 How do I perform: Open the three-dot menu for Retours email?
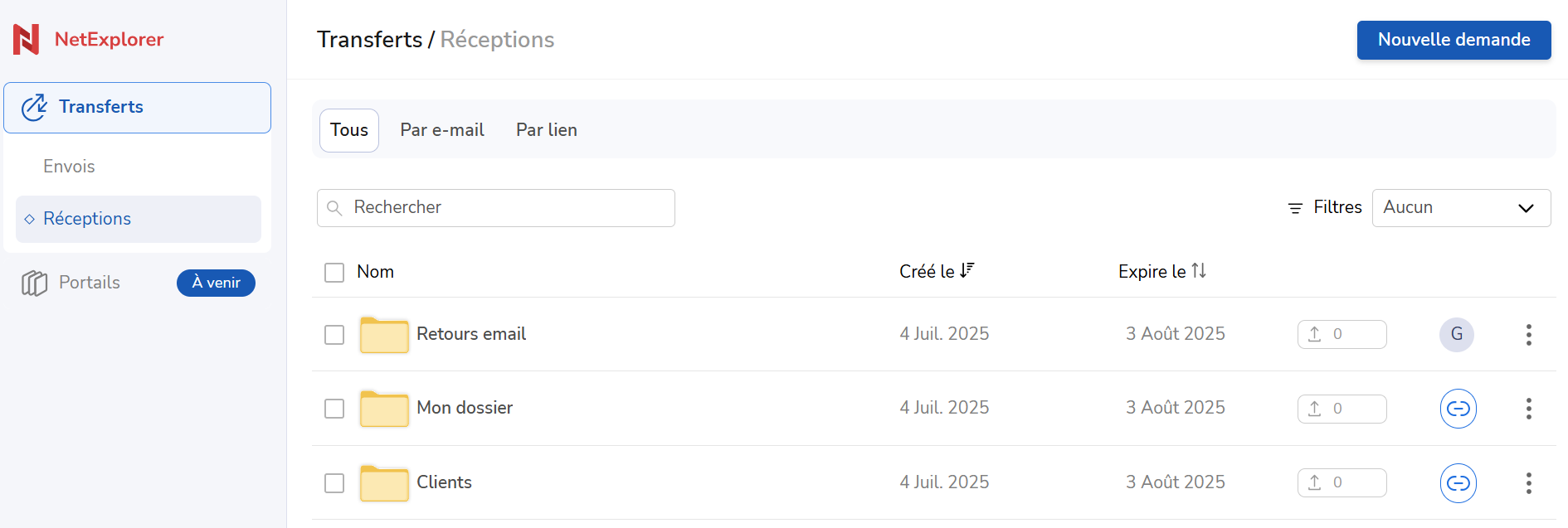[x=1528, y=335]
